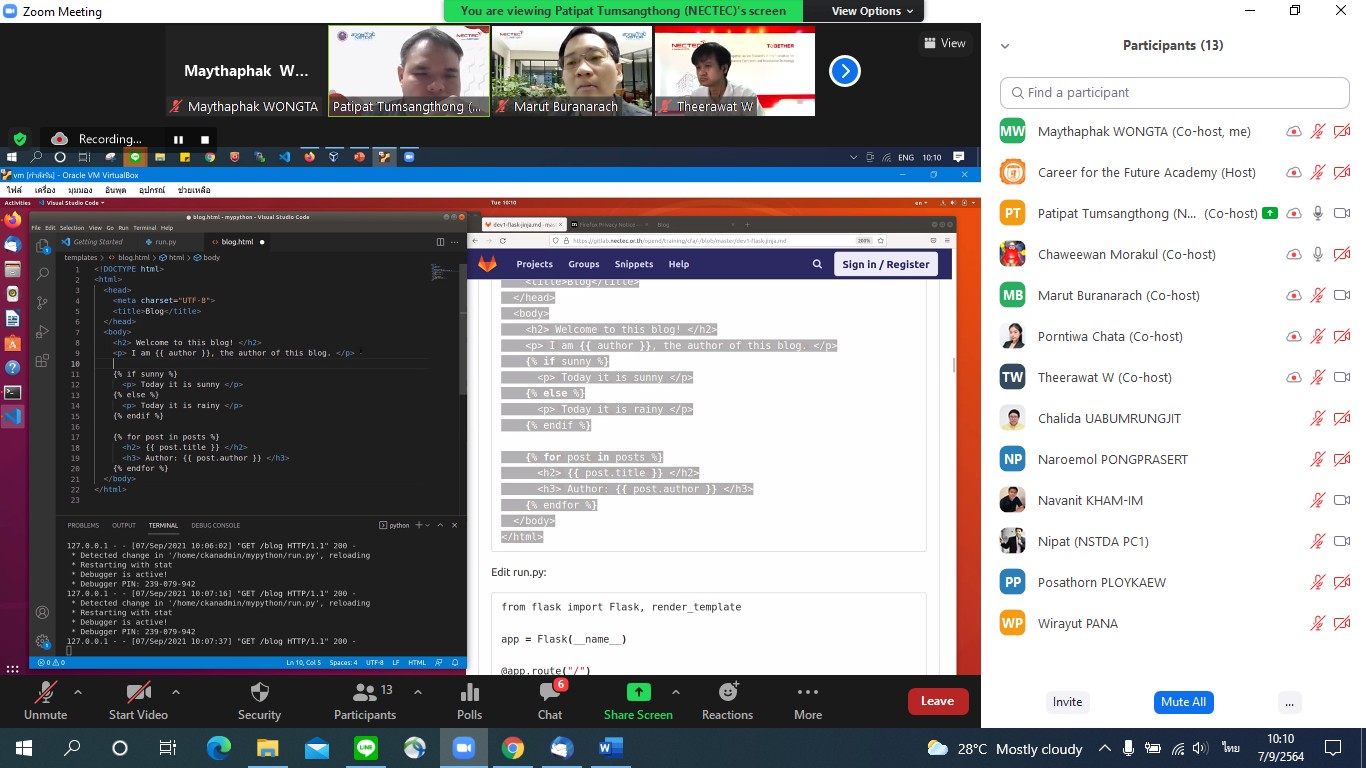The height and width of the screenshot is (768, 1366).
Task: Unmute the microphone
Action: tap(45, 693)
